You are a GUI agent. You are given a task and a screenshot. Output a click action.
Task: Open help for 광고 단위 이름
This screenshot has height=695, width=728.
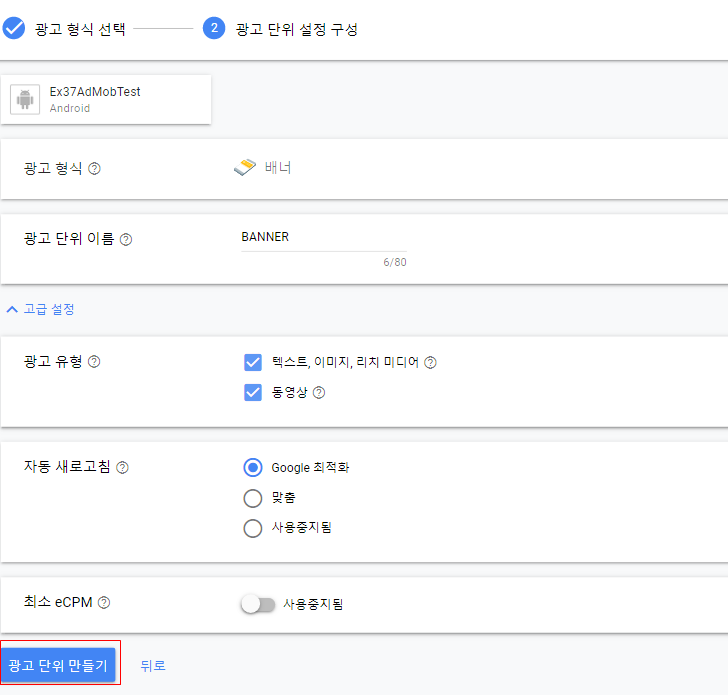(126, 240)
